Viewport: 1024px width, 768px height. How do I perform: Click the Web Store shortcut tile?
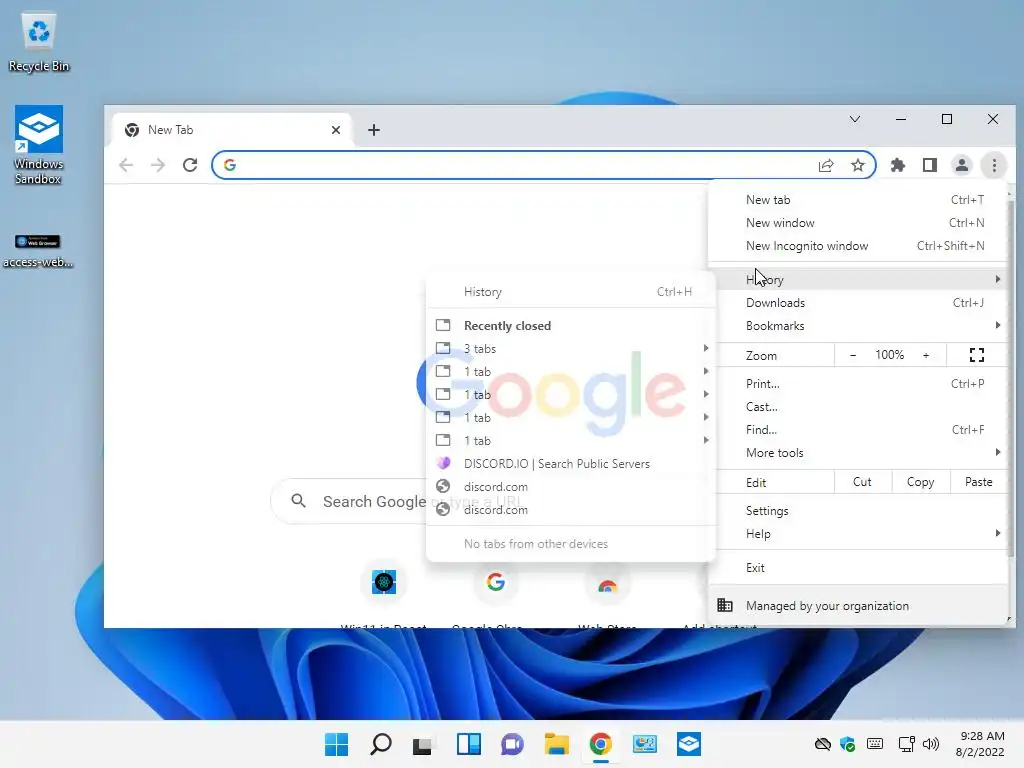607,582
